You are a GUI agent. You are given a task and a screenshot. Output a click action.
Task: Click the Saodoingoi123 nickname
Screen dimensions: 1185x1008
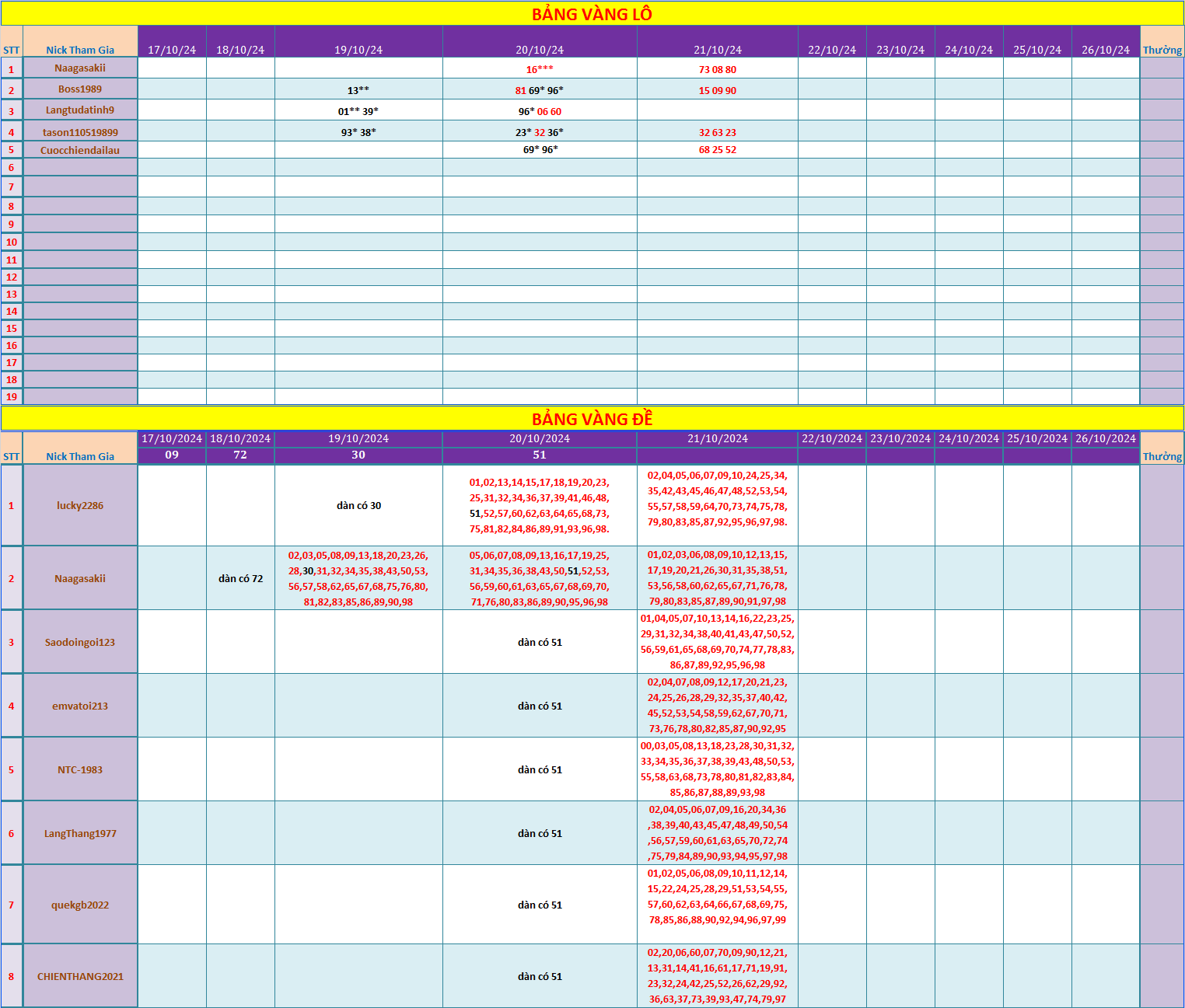(x=80, y=642)
